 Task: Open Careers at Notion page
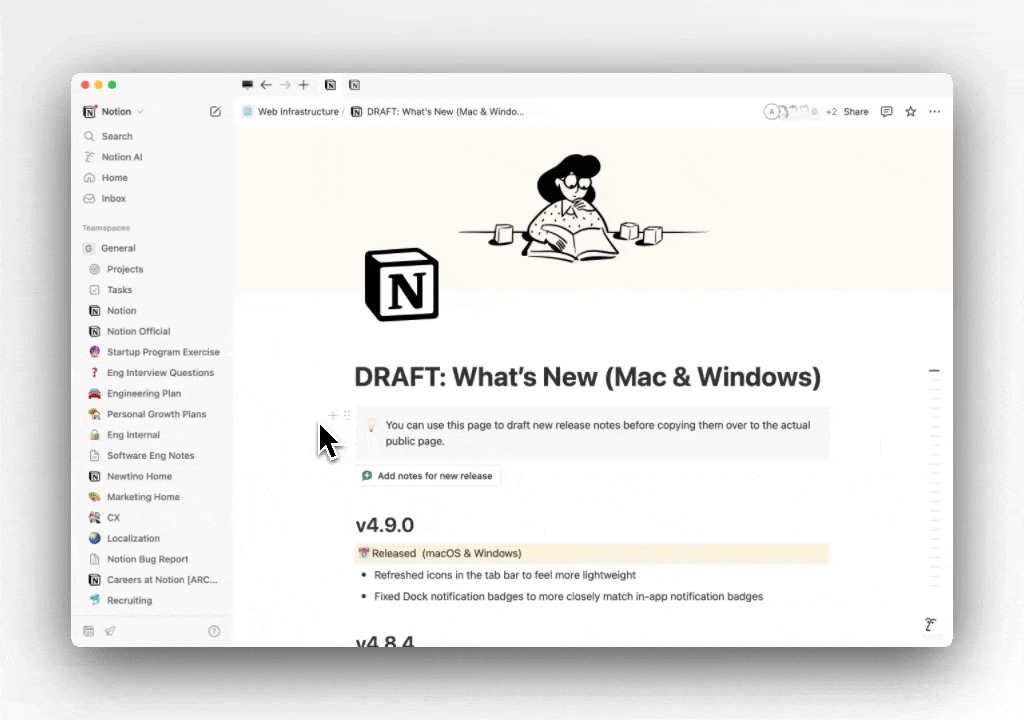(162, 580)
